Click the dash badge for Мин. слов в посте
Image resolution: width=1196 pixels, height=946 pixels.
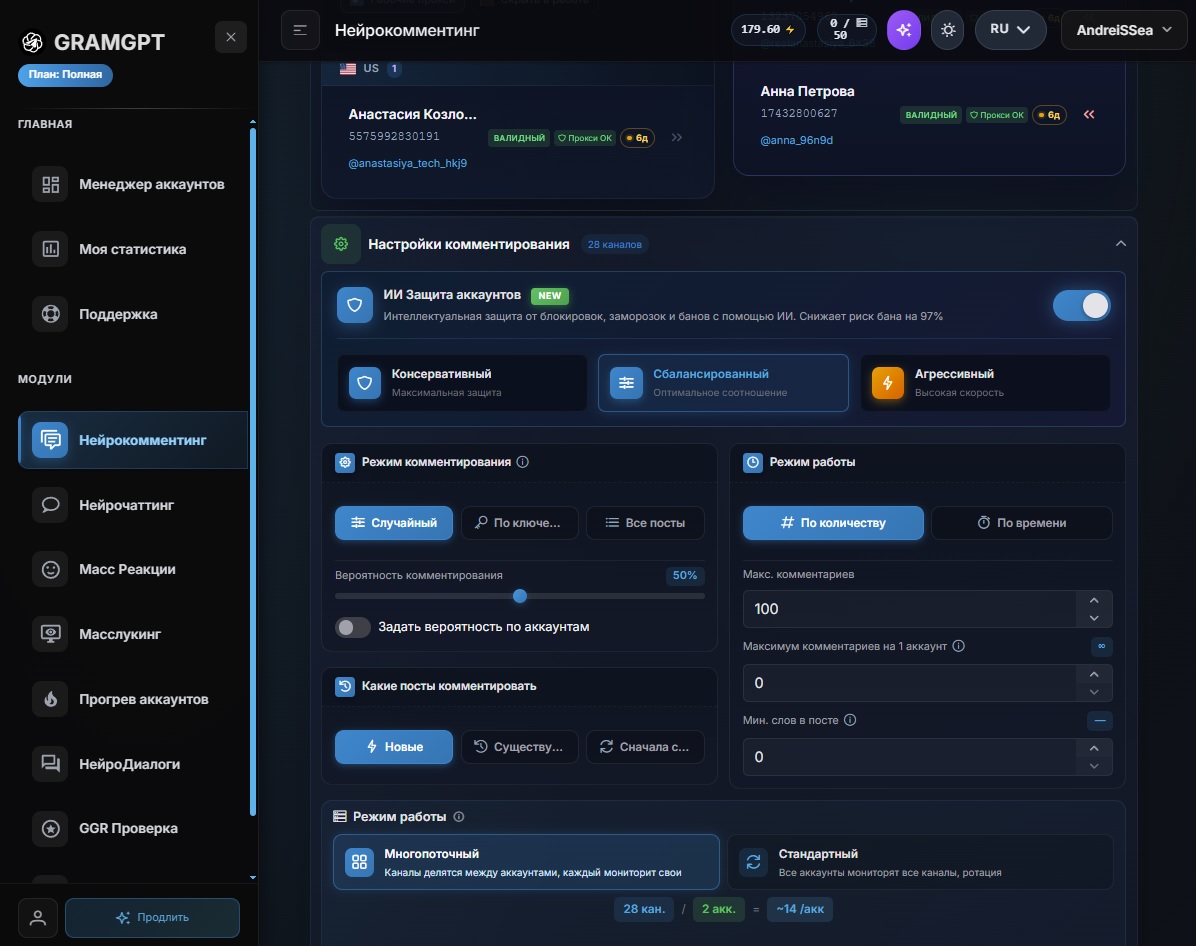click(1100, 720)
